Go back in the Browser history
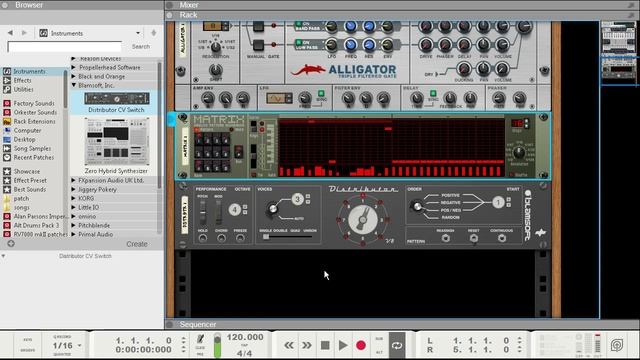640x360 pixels. tap(10, 33)
